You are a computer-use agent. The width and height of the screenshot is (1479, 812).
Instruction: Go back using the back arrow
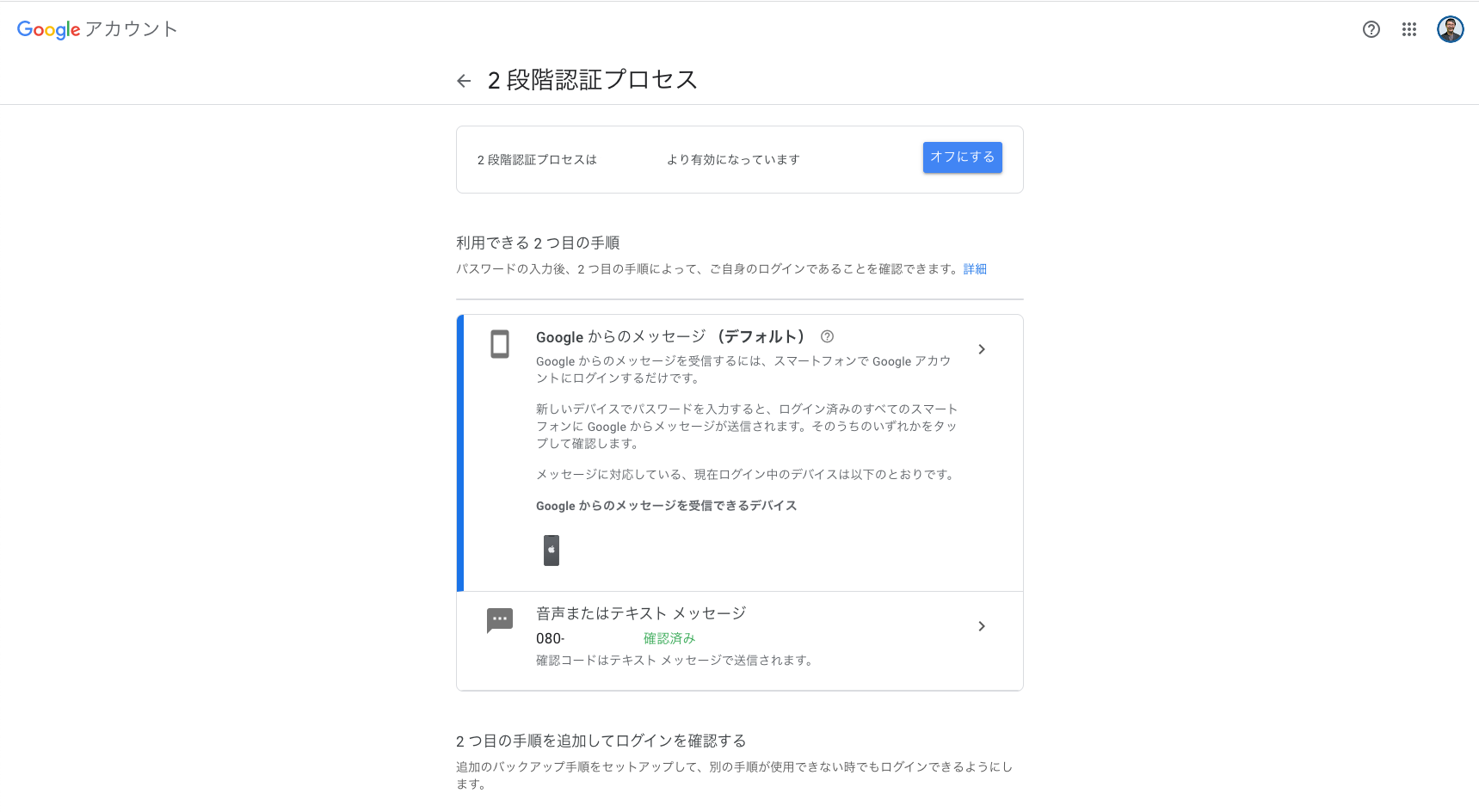click(x=464, y=80)
